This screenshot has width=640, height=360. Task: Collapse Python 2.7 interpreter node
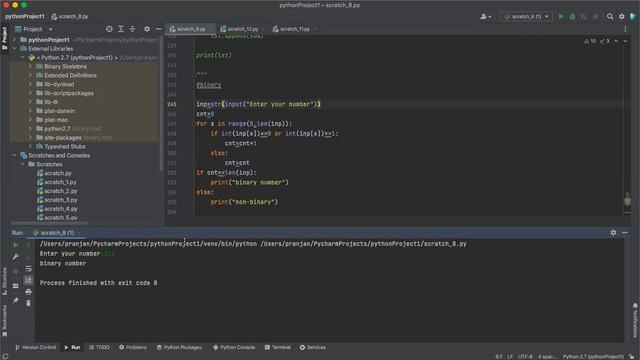click(23, 58)
